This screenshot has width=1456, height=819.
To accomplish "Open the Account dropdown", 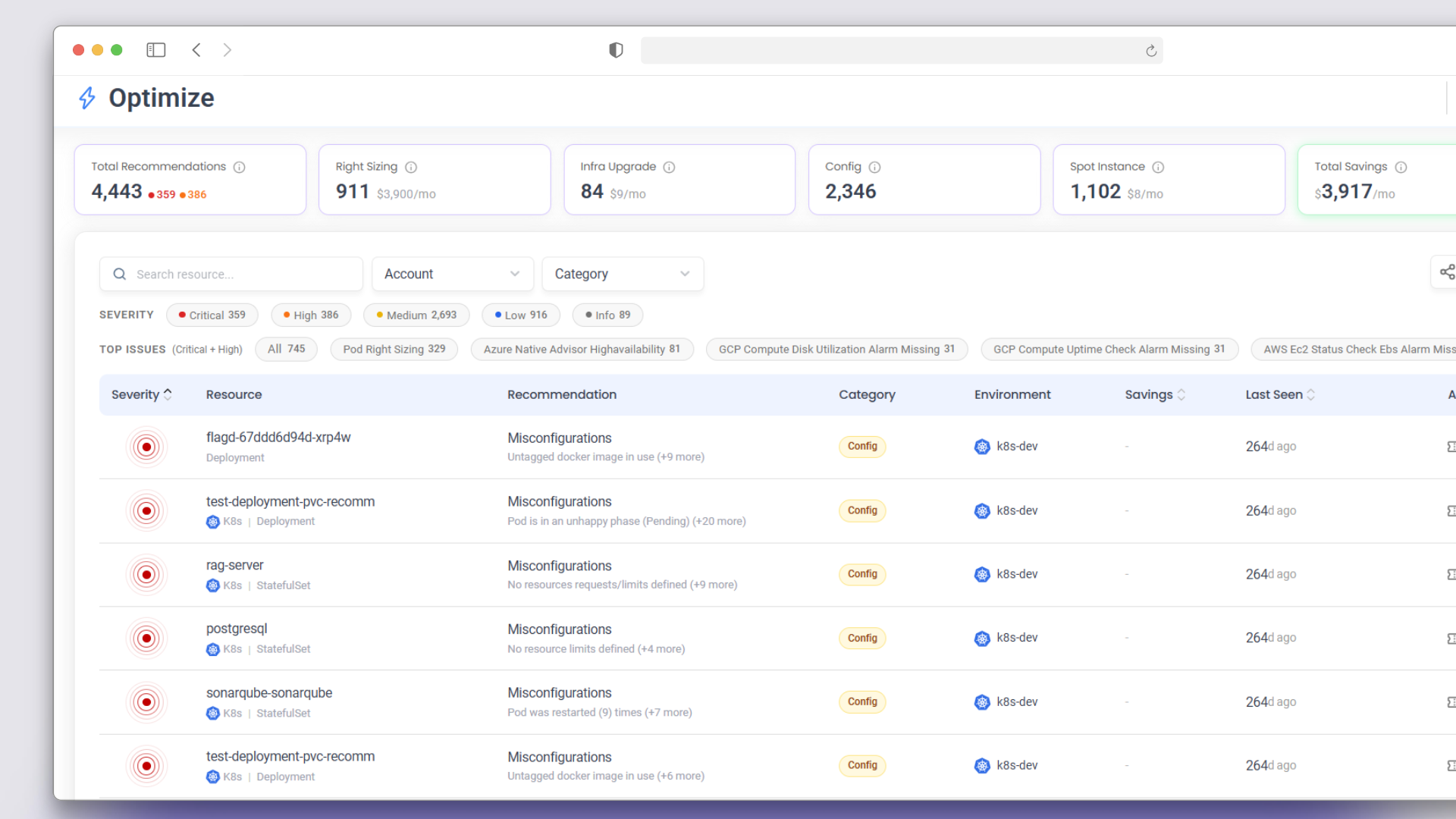I will [452, 274].
